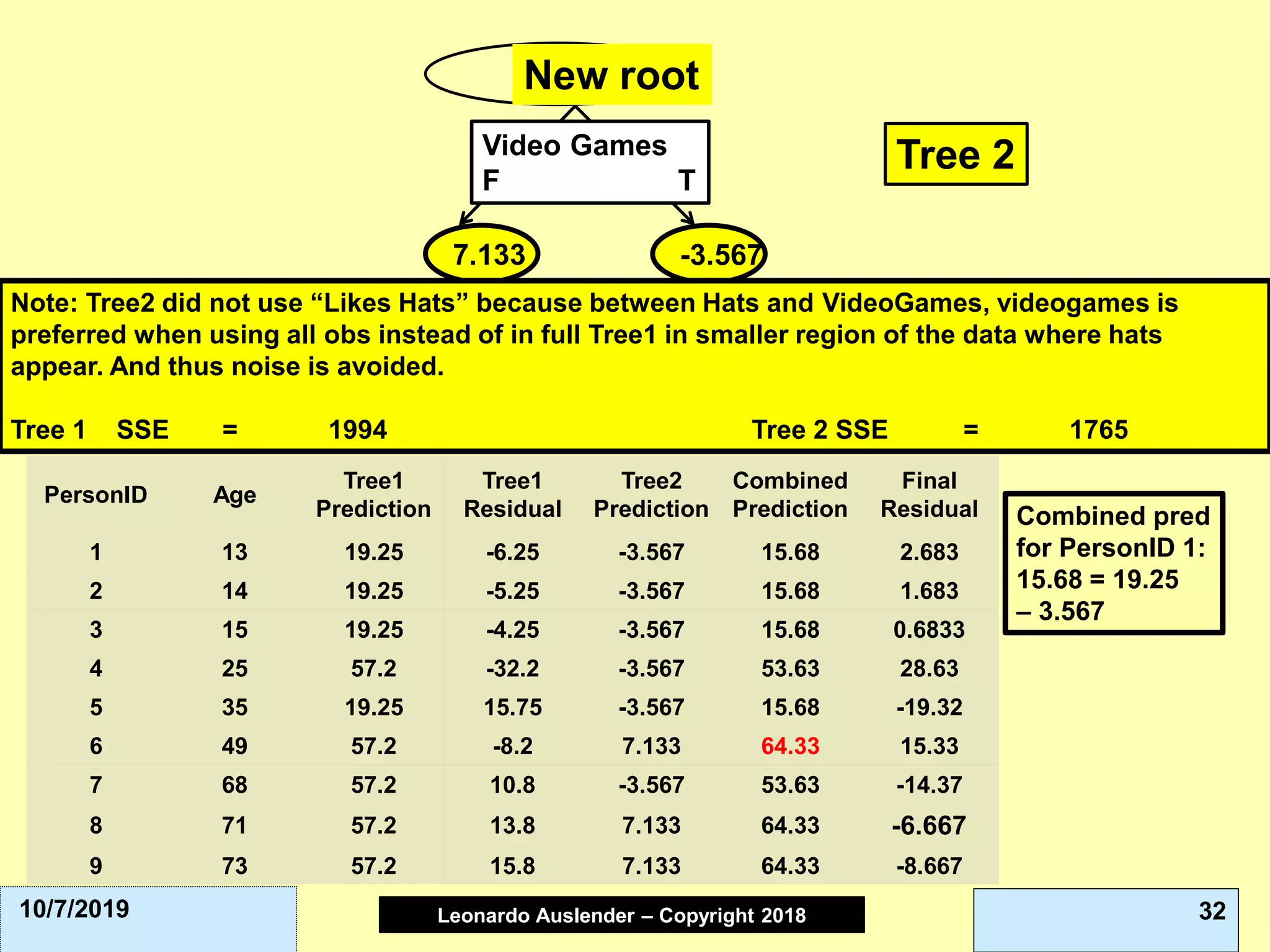Click the Tree1 Prediction column header
1270x952 pixels.
373,495
